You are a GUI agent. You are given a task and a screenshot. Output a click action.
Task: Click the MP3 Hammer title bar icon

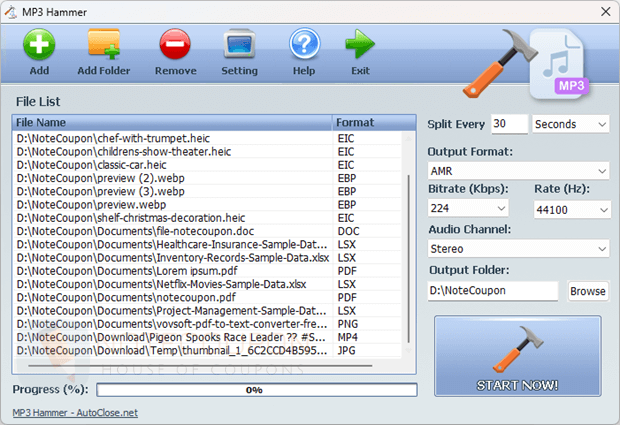[x=11, y=12]
